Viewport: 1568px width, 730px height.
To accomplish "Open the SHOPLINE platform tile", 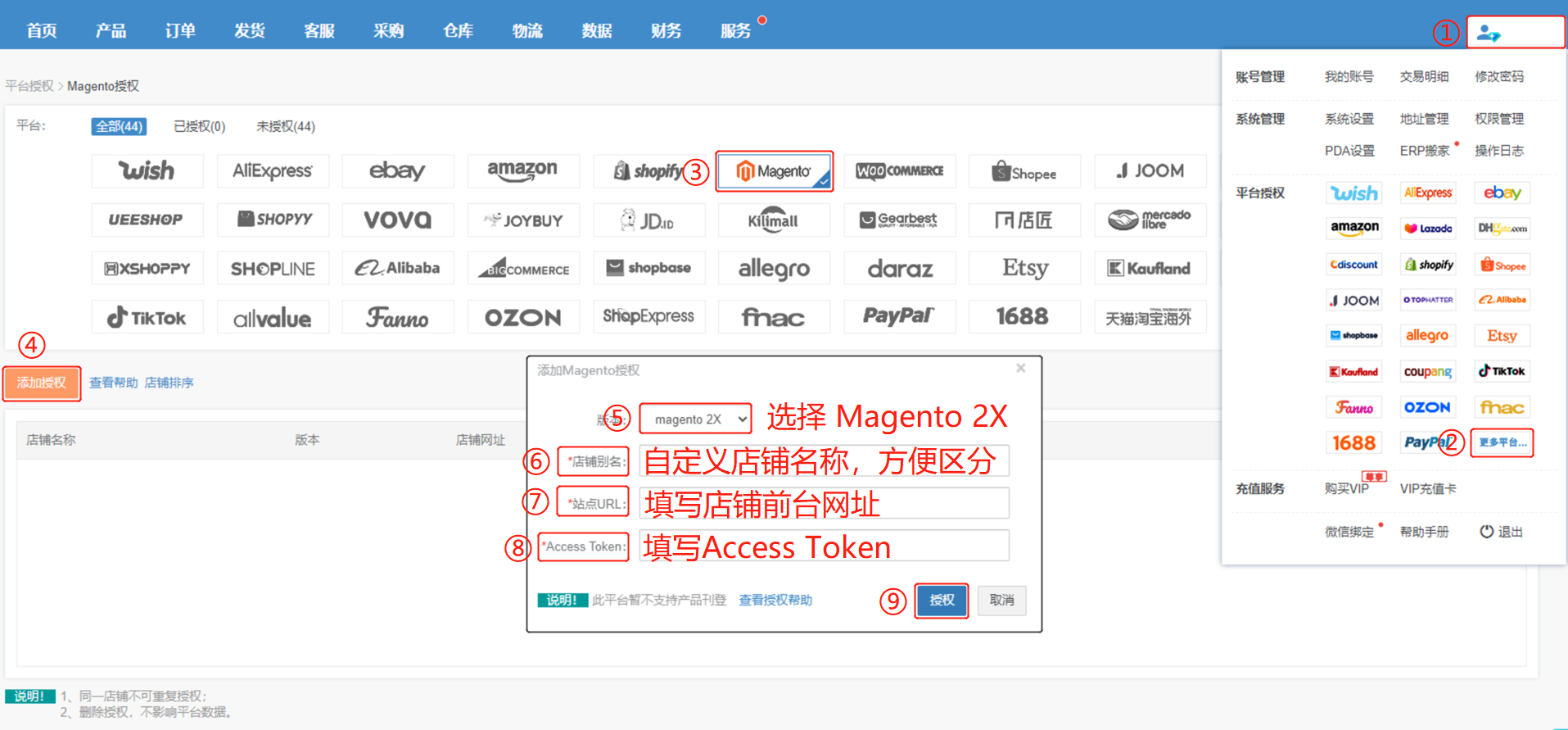I will click(273, 268).
